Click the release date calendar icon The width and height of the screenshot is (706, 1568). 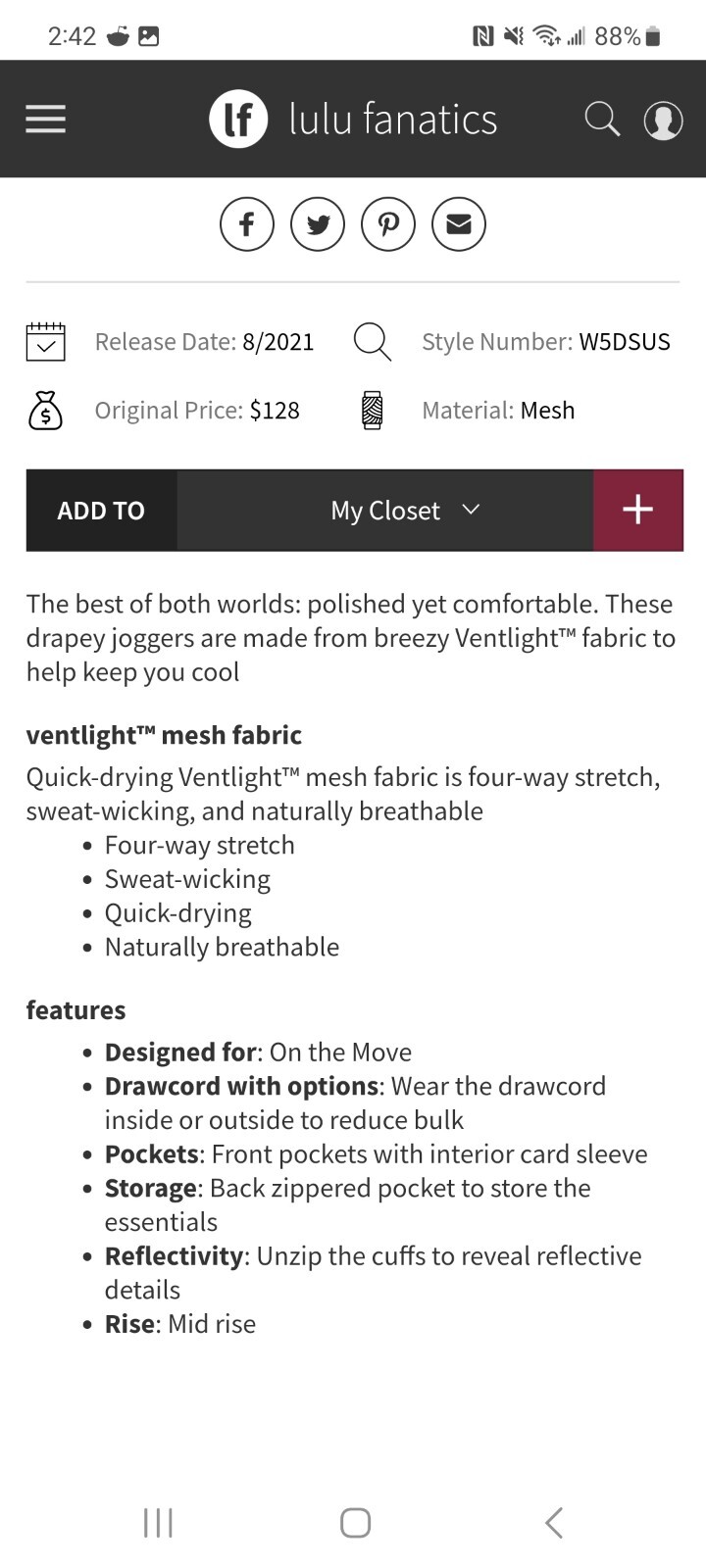45,342
